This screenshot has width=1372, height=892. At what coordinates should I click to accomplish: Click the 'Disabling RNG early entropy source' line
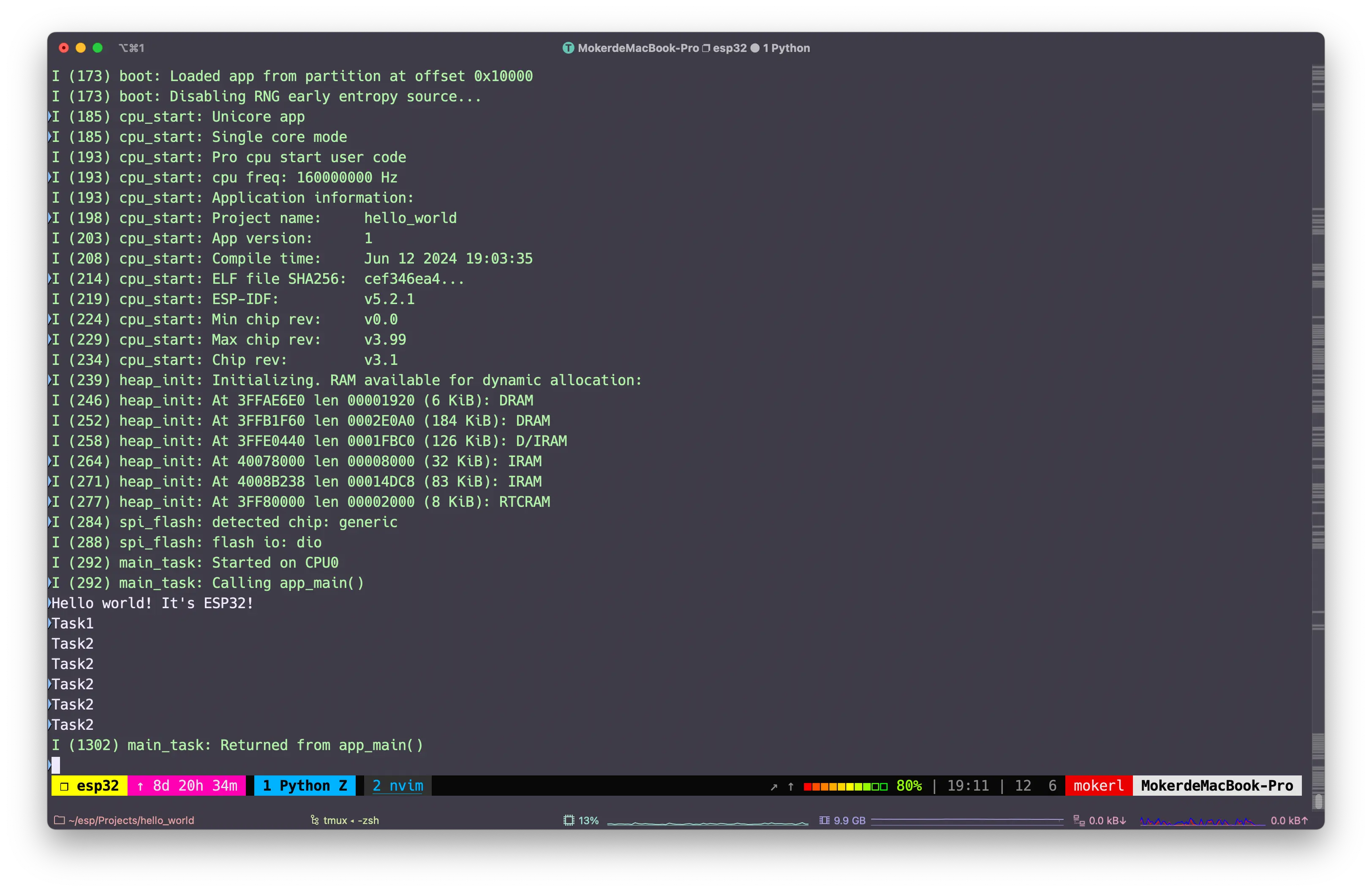pos(266,96)
